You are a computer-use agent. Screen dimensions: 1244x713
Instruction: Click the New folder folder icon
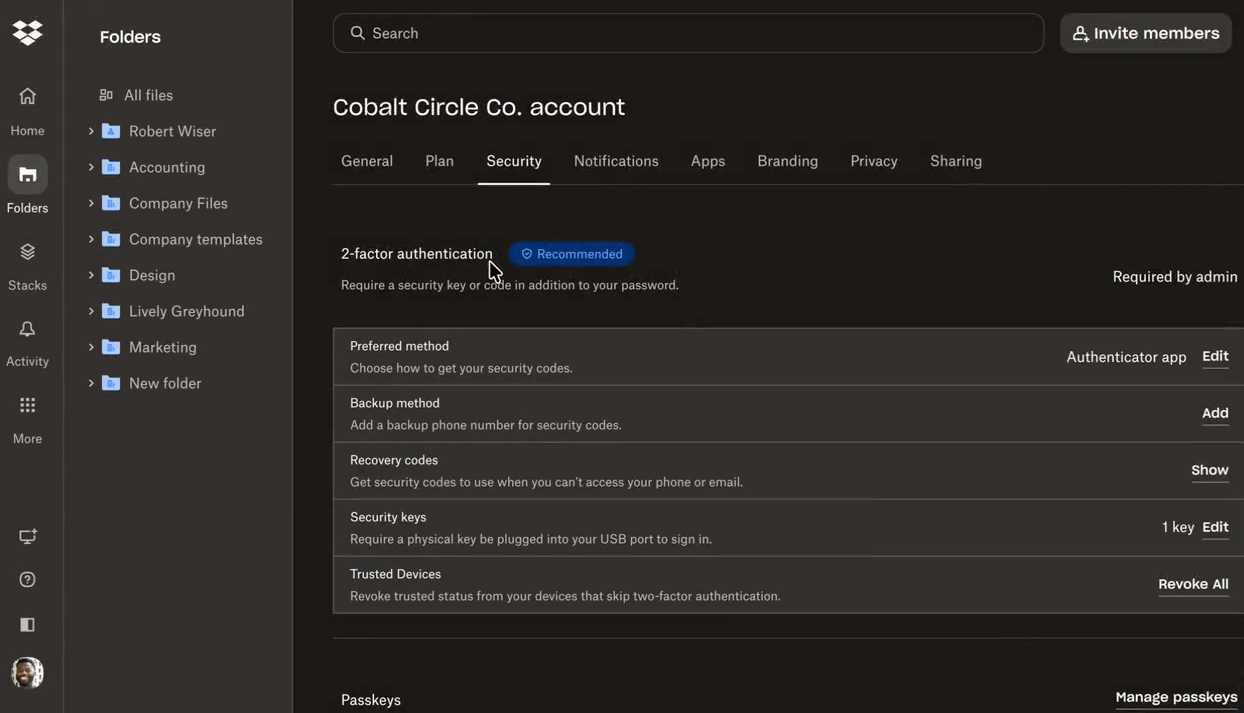111,383
